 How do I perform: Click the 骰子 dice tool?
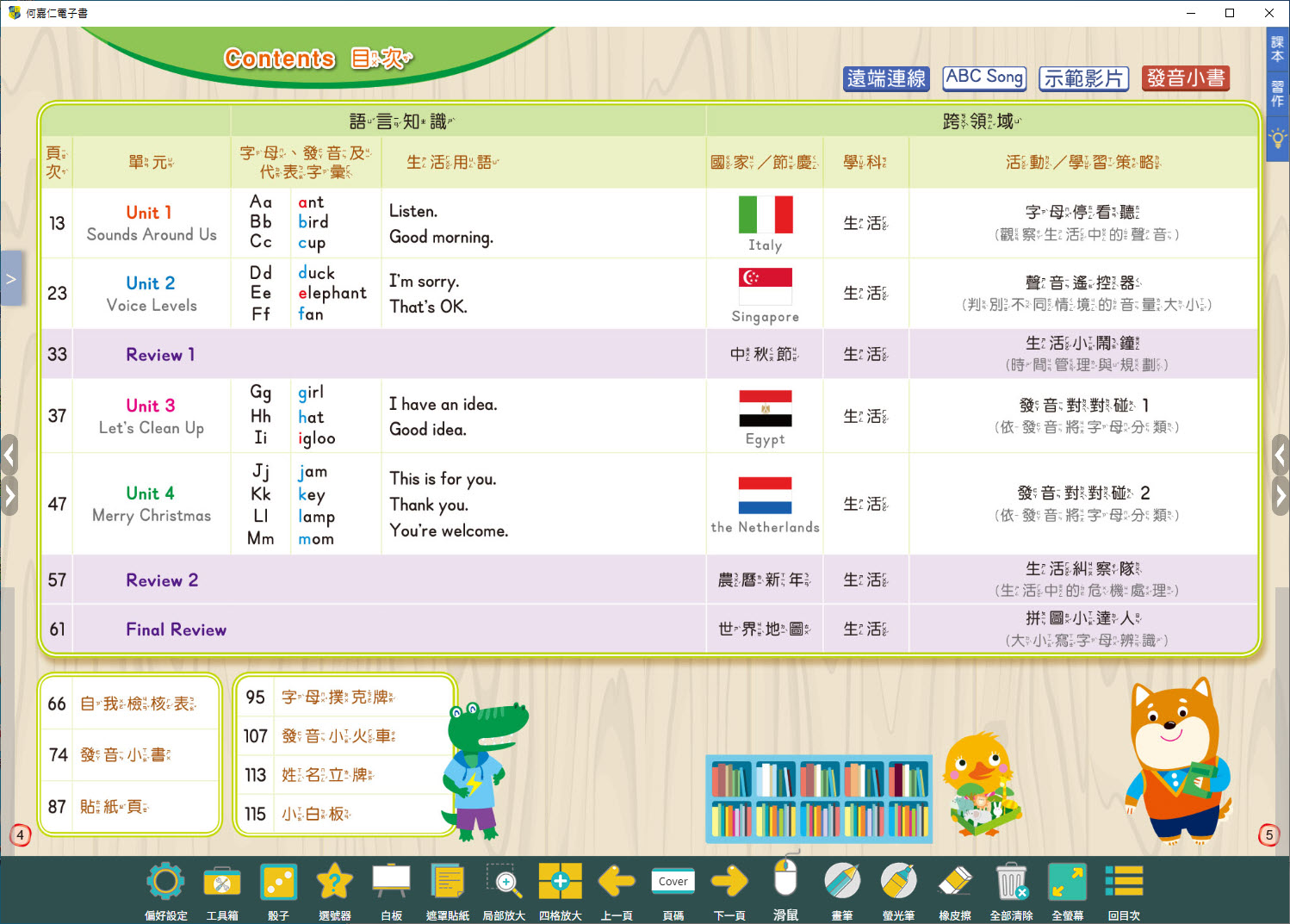tap(278, 882)
